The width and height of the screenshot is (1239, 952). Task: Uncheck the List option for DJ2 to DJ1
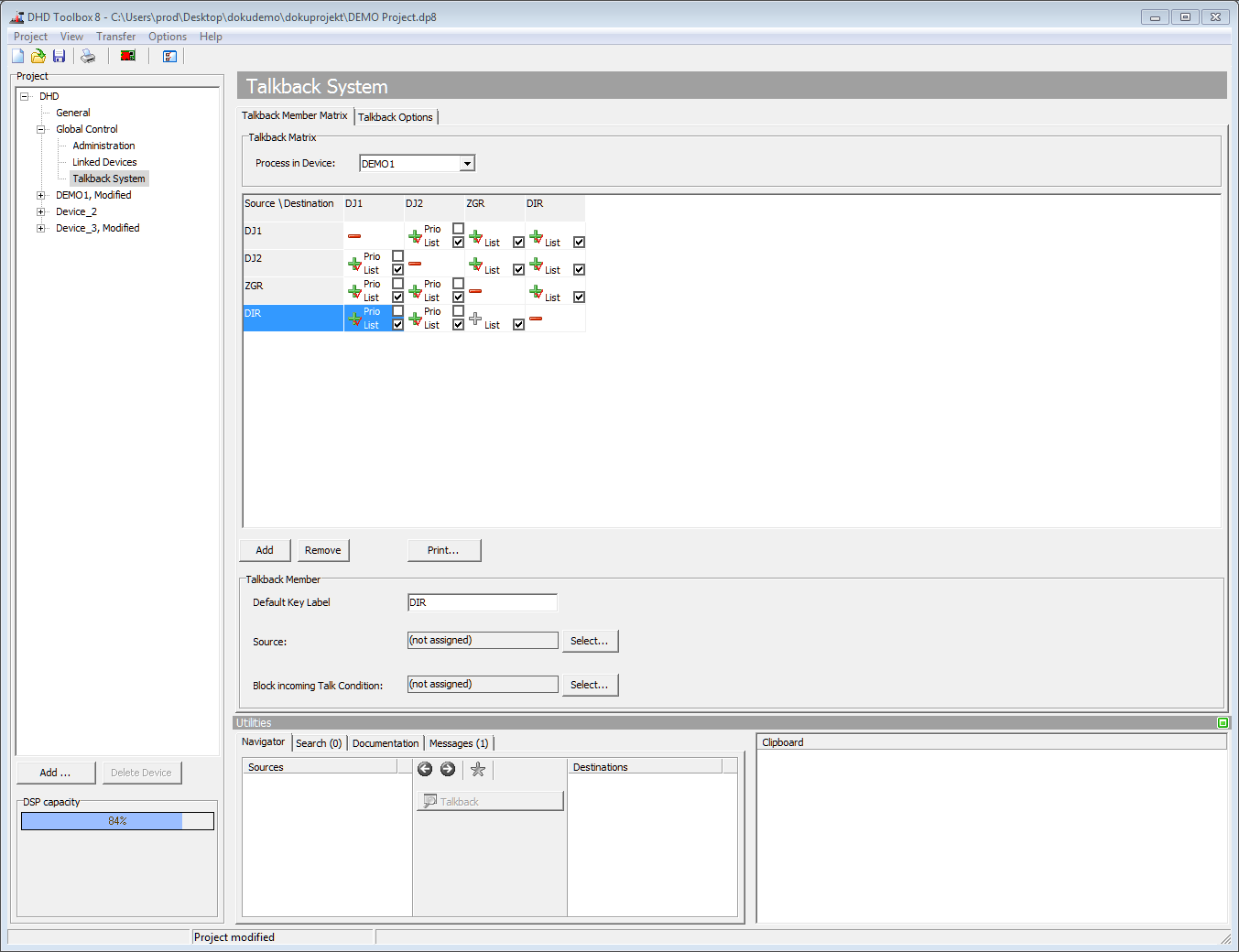[397, 269]
